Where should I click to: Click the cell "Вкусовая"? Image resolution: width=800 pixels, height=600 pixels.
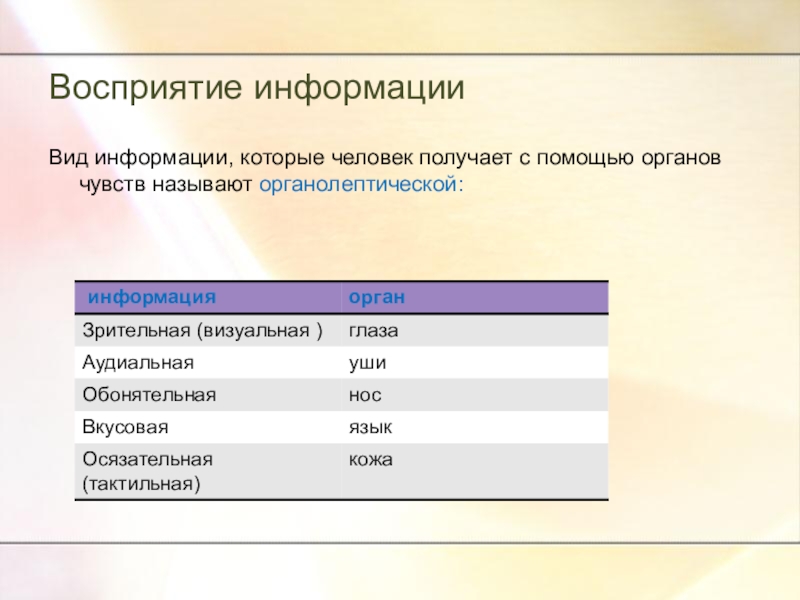(208, 427)
